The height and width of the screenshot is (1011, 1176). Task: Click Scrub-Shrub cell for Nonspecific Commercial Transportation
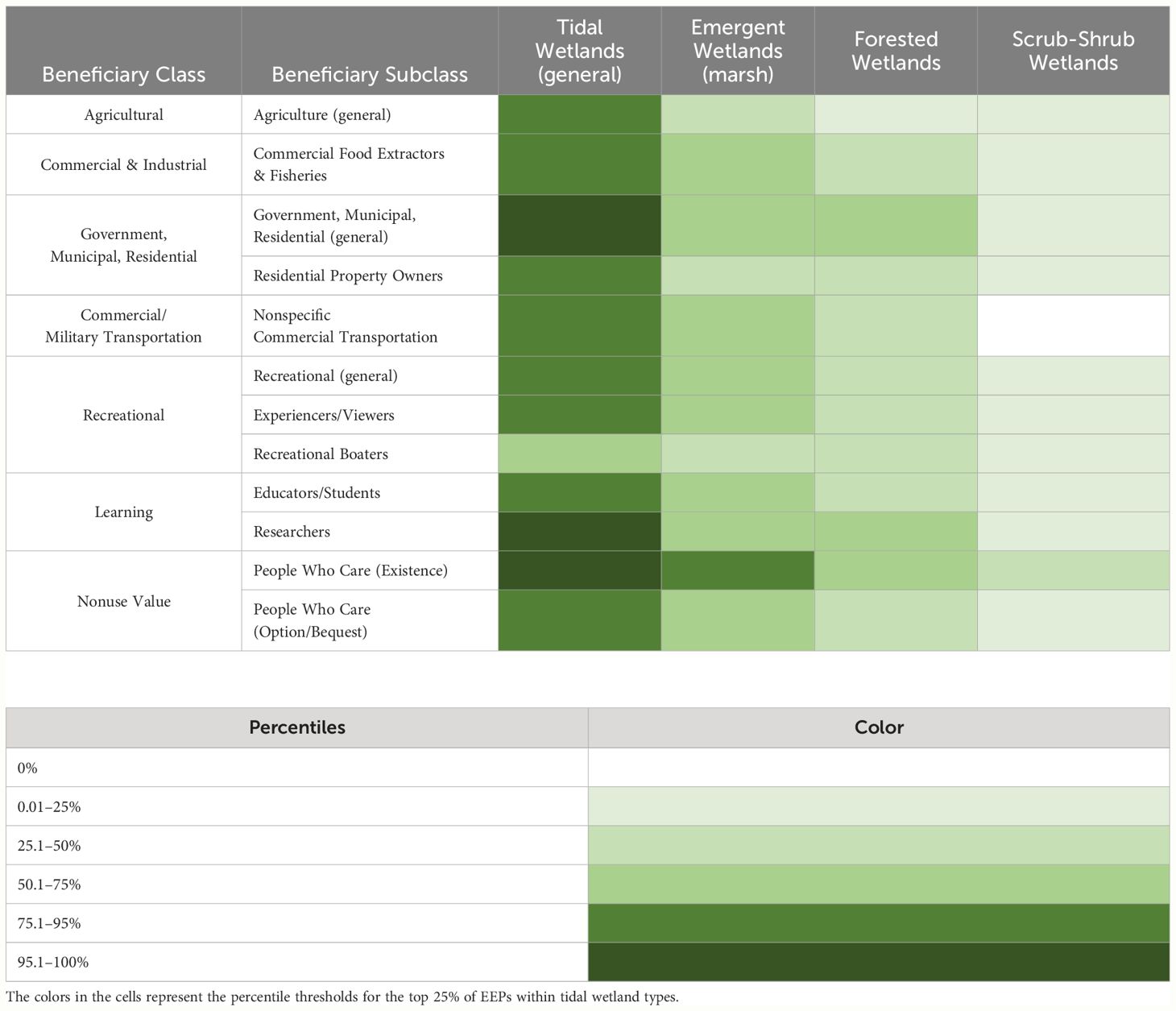[x=1073, y=325]
